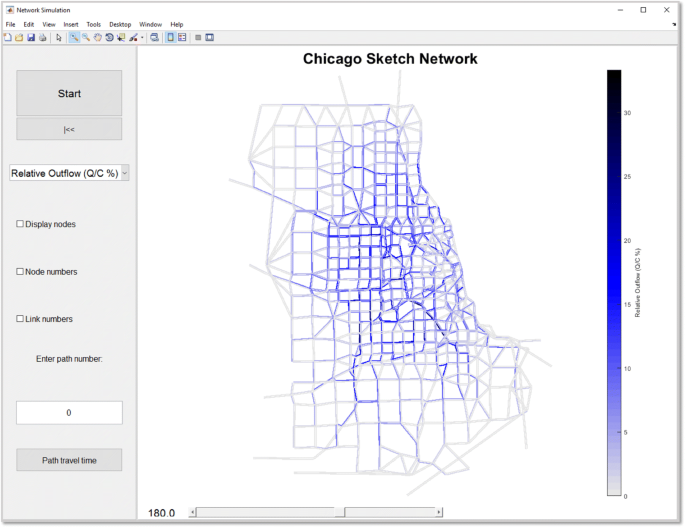The image size is (685, 527).
Task: Open the Brush color dropdown arrow
Action: pos(142,38)
